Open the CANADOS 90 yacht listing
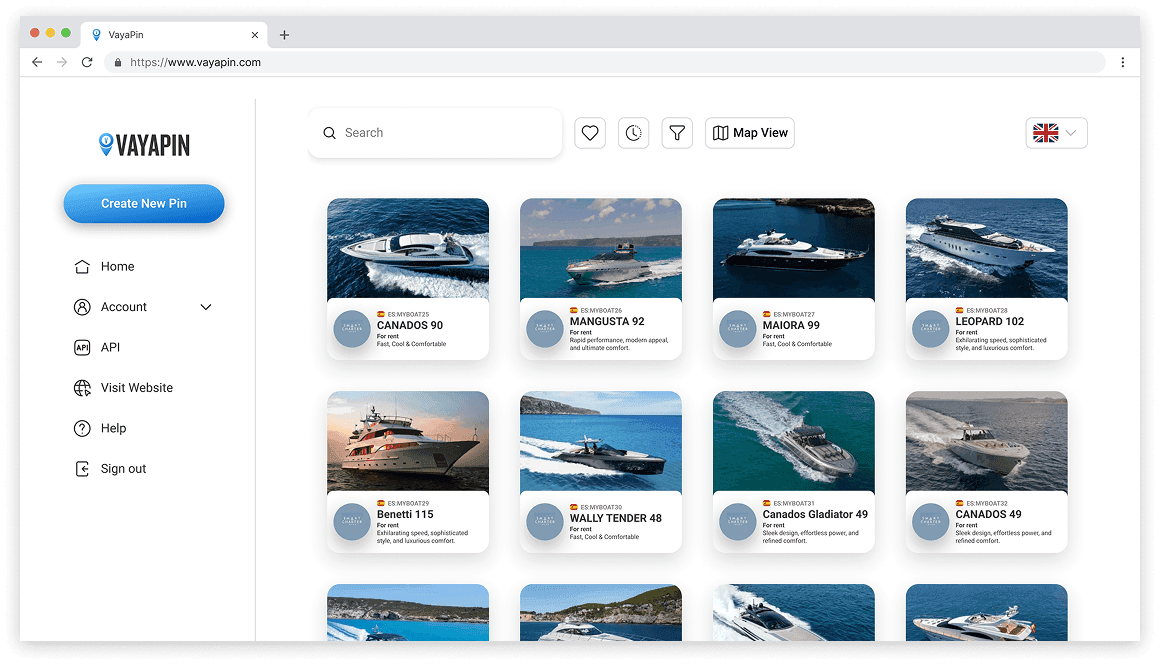 (x=408, y=278)
